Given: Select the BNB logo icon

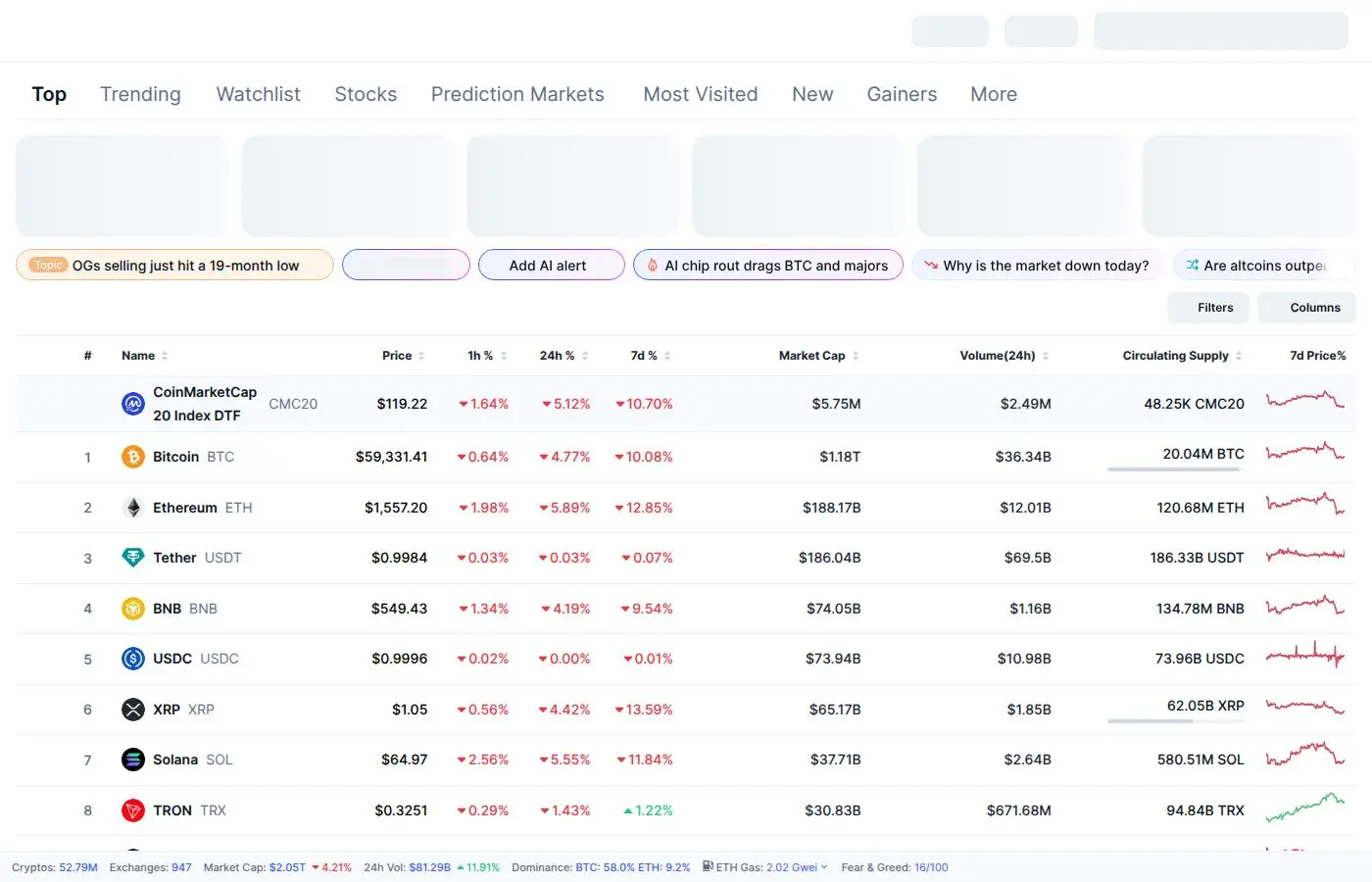Looking at the screenshot, I should [133, 609].
